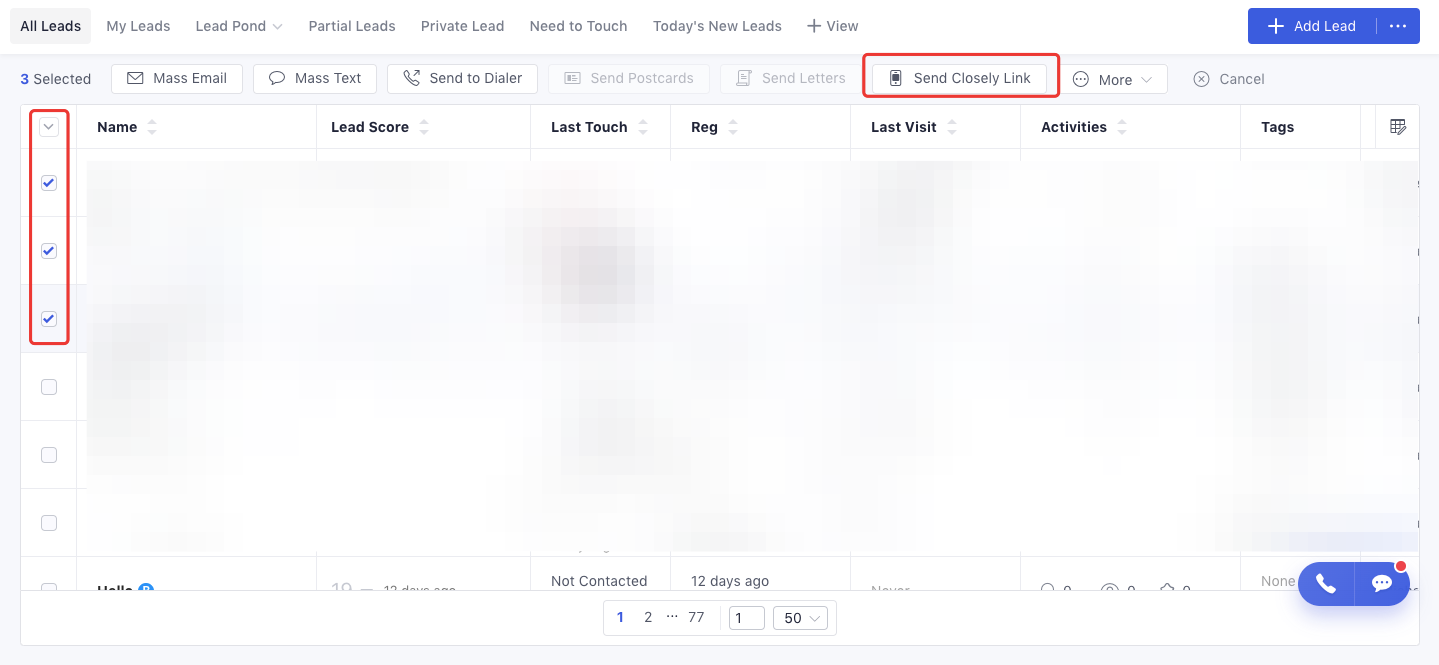Click the Mass Text button
Viewport: 1439px width, 665px height.
tap(314, 79)
